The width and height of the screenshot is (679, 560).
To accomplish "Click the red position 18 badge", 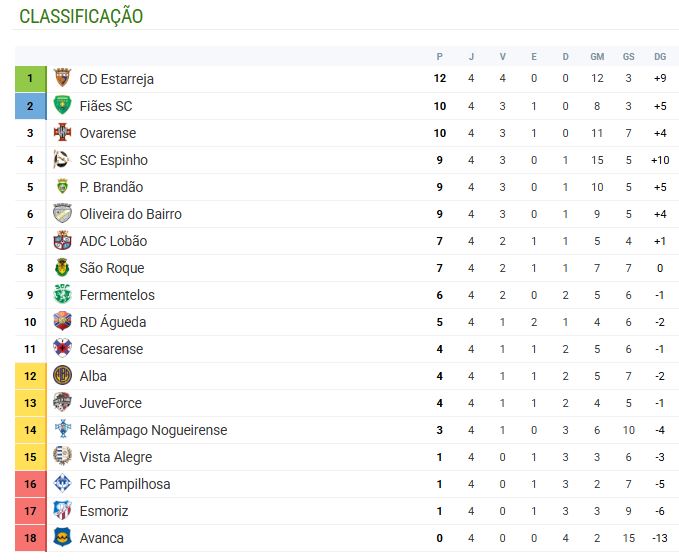I will tap(30, 538).
